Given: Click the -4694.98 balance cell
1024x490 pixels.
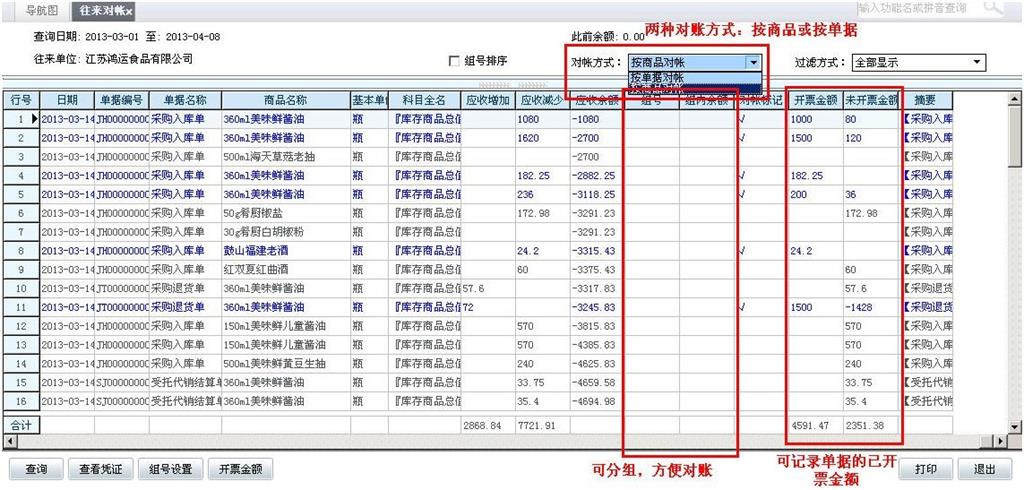Looking at the screenshot, I should click(x=595, y=400).
